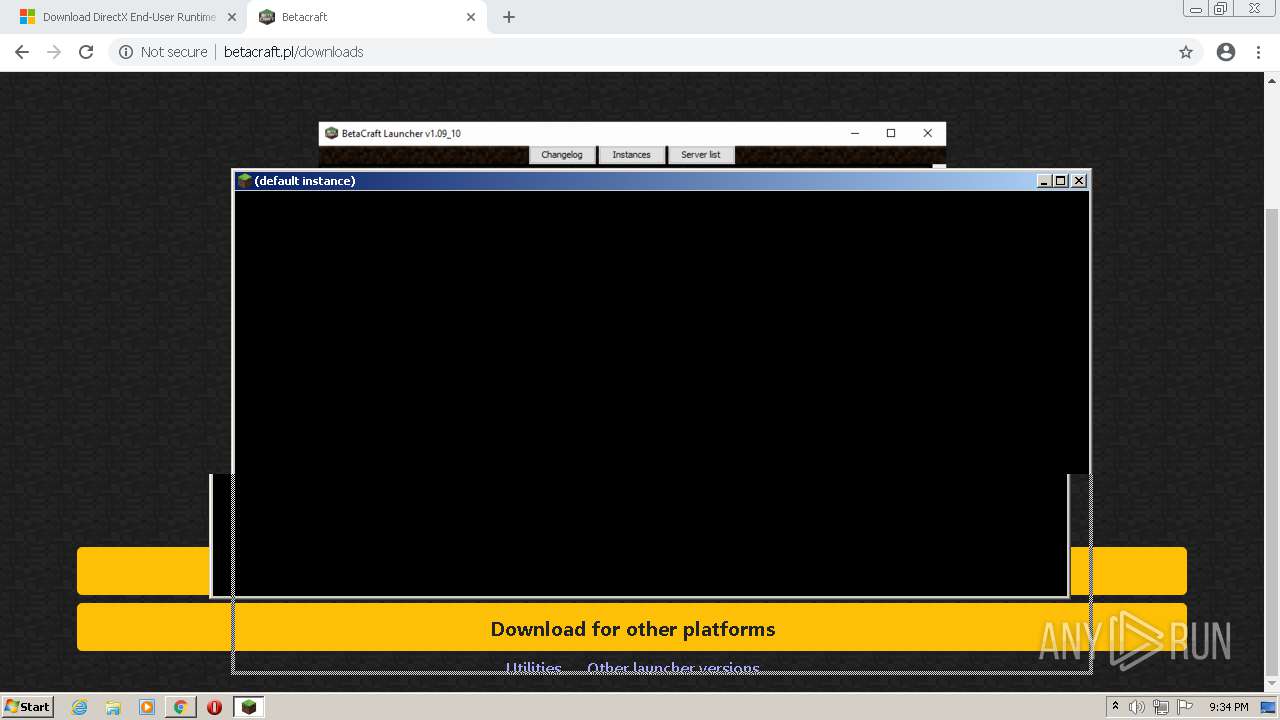Open the Action Center flag icon
Screen dimensions: 1280x720
1185,707
